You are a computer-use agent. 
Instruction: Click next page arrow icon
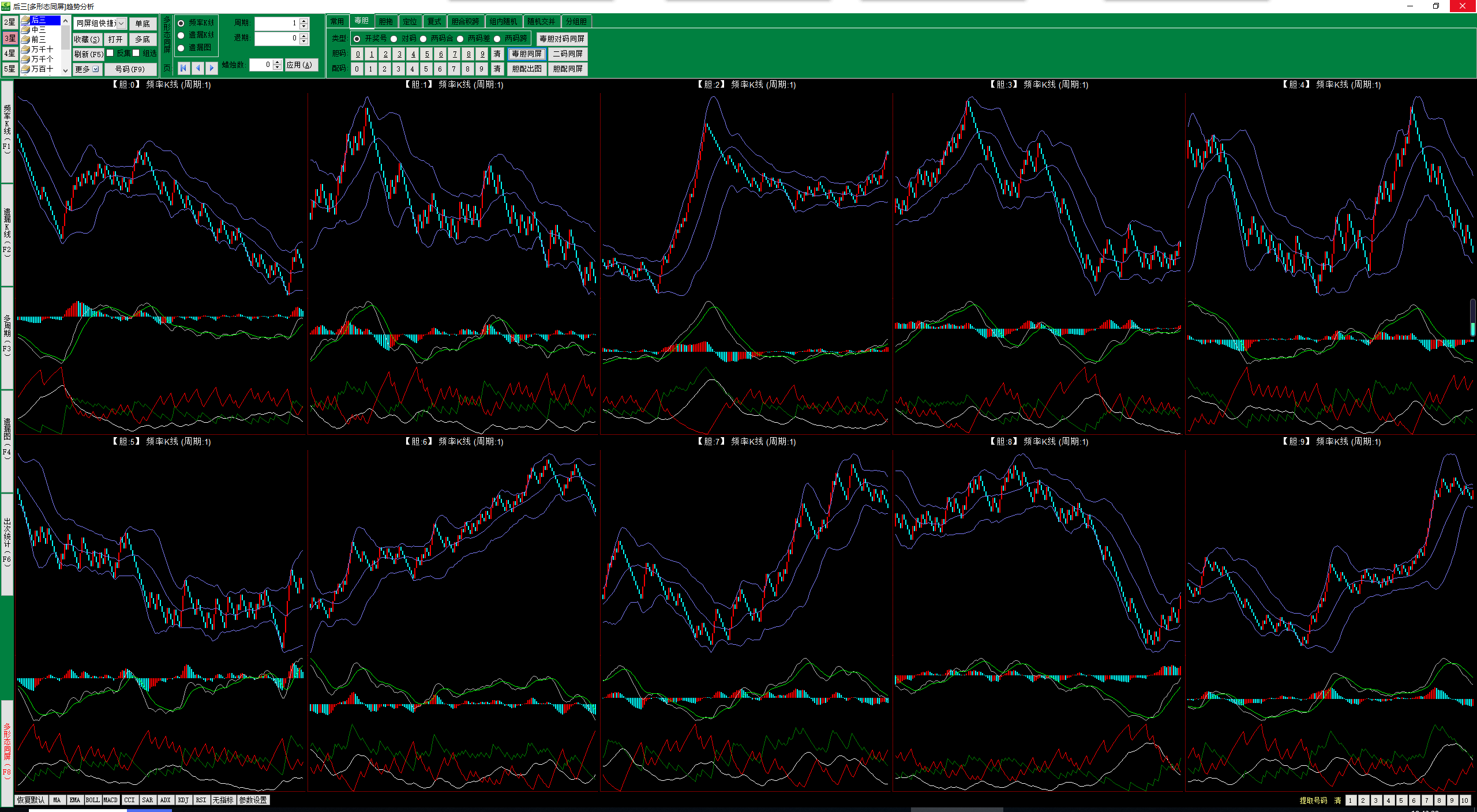coord(212,68)
